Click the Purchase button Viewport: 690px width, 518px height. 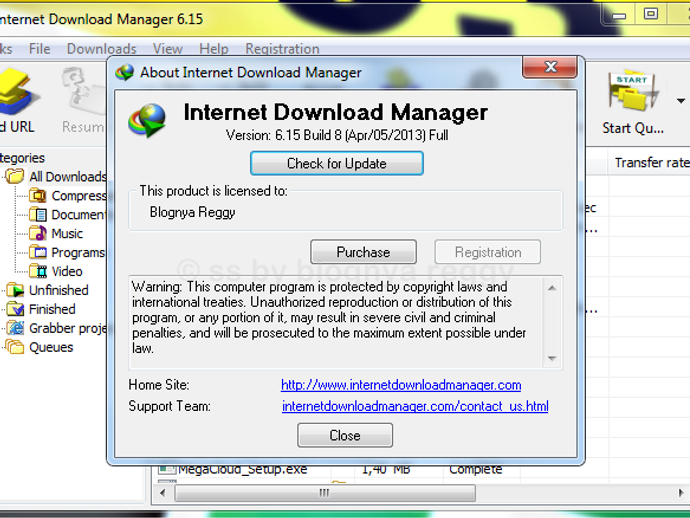[363, 252]
